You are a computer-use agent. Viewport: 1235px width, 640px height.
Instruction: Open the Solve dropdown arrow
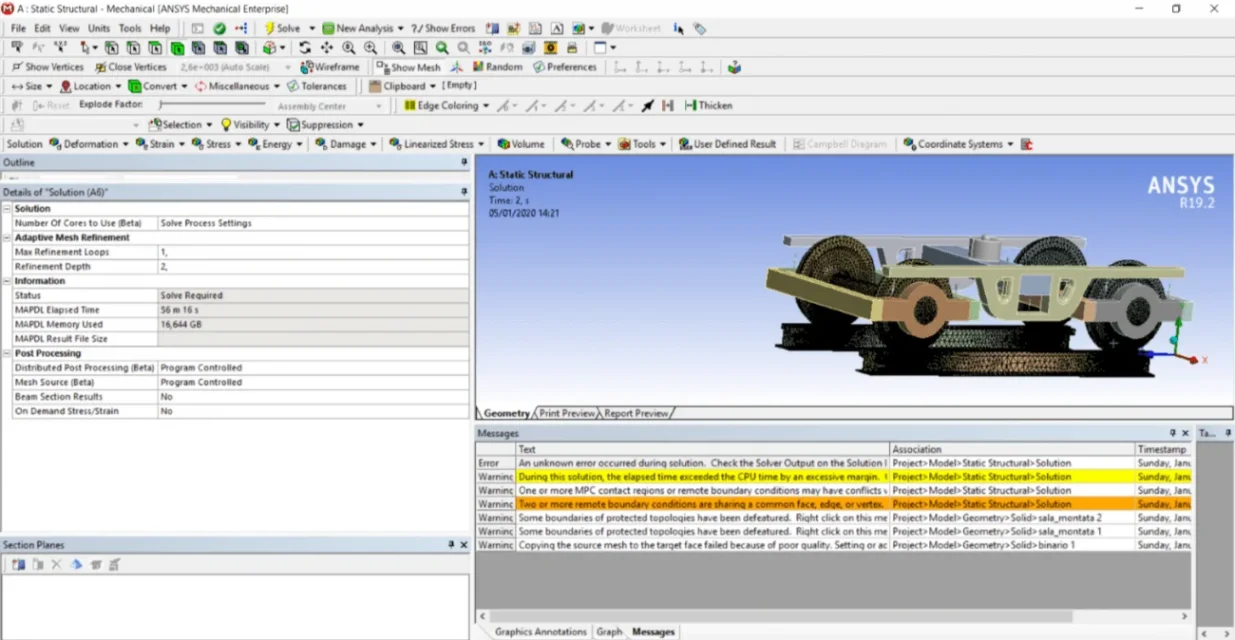pyautogui.click(x=311, y=28)
